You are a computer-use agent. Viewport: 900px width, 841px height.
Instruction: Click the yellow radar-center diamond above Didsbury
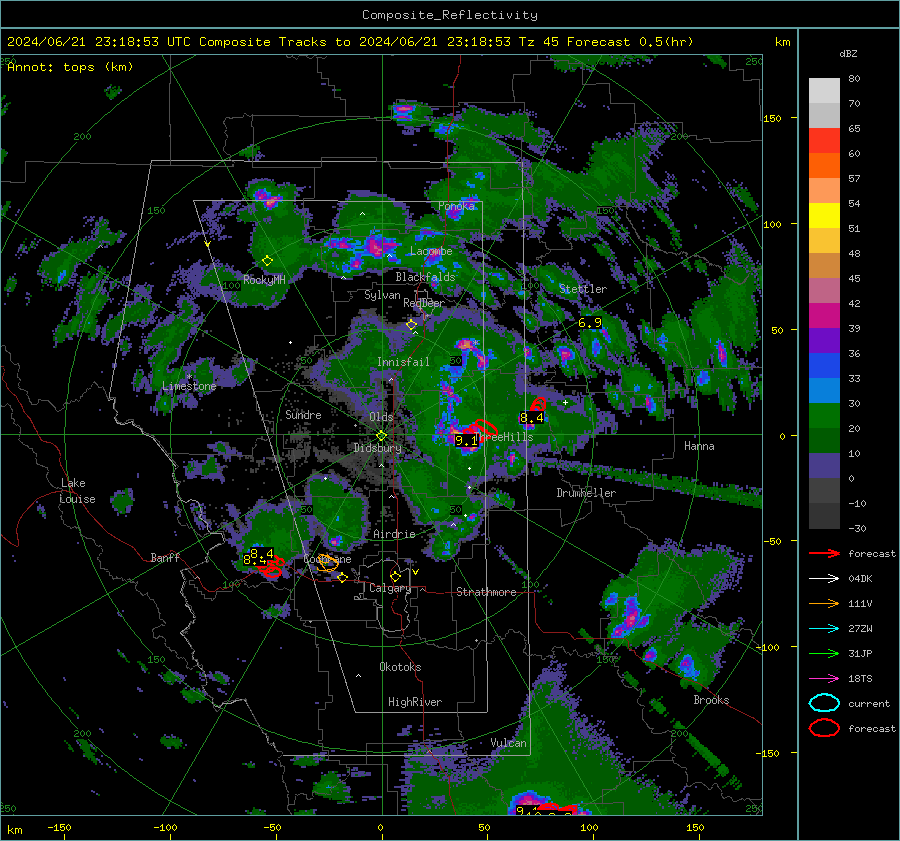tap(382, 436)
